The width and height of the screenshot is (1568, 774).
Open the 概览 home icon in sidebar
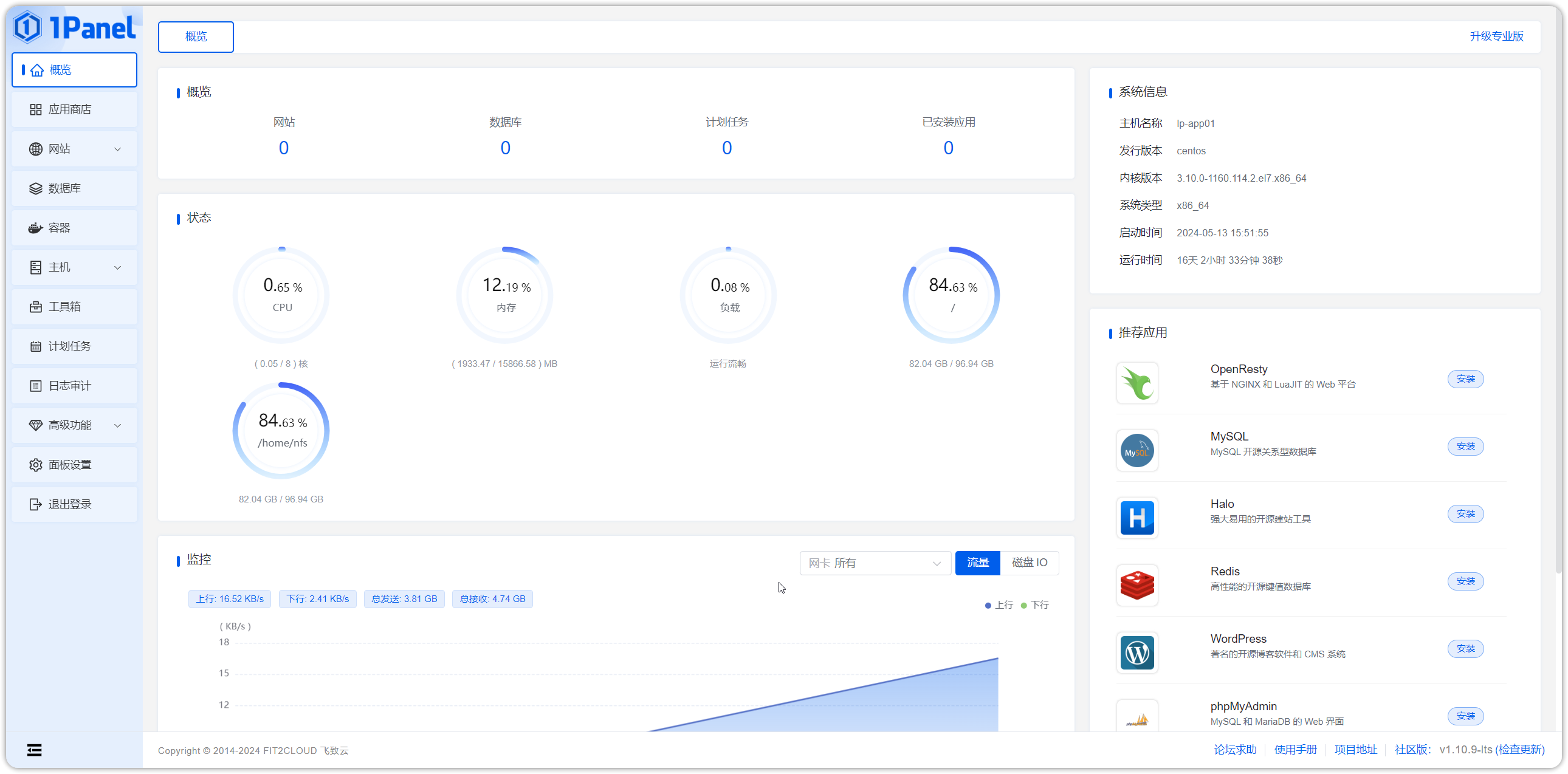pyautogui.click(x=37, y=70)
